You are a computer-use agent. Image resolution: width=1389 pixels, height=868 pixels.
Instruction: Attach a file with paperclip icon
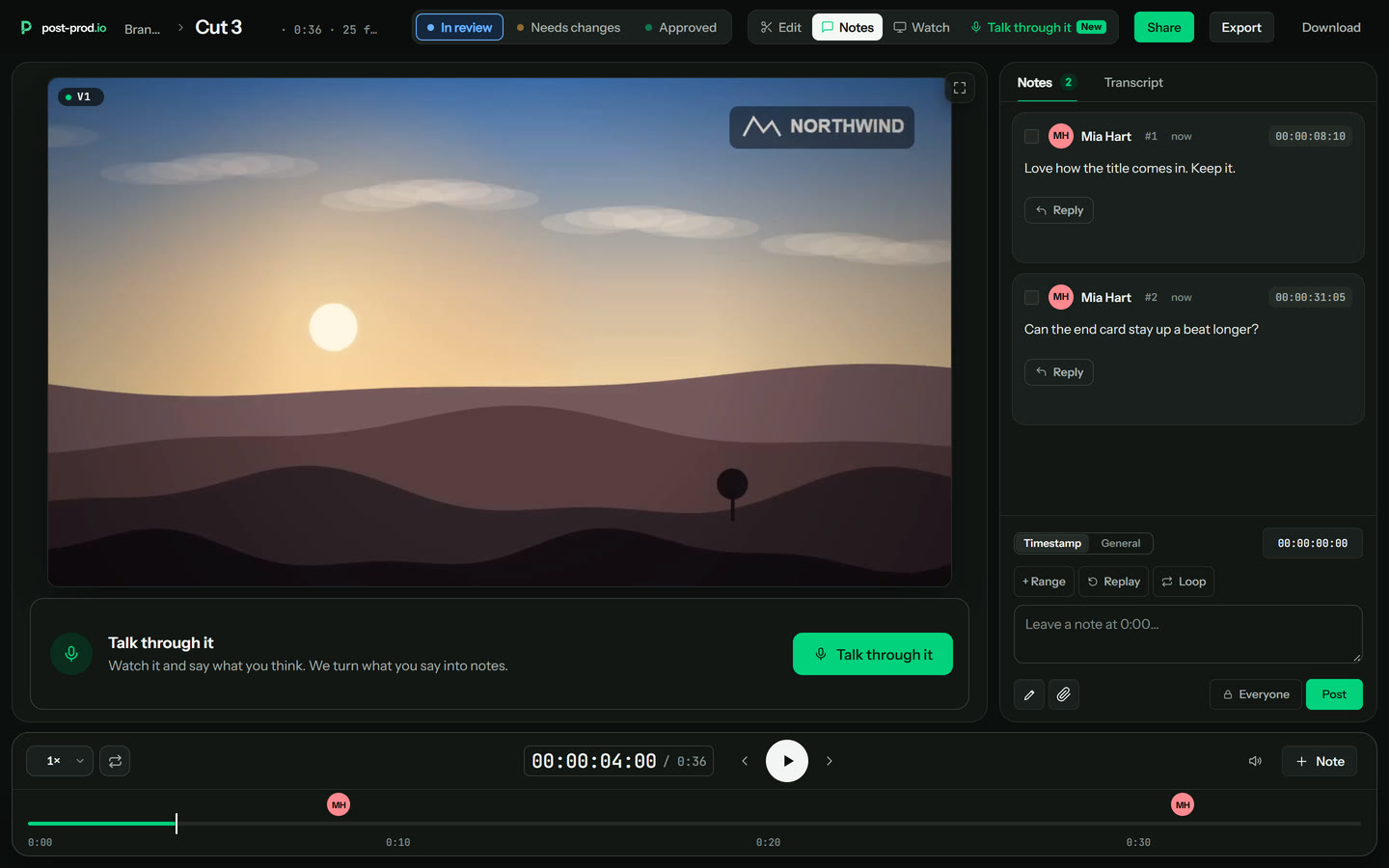[x=1064, y=694]
